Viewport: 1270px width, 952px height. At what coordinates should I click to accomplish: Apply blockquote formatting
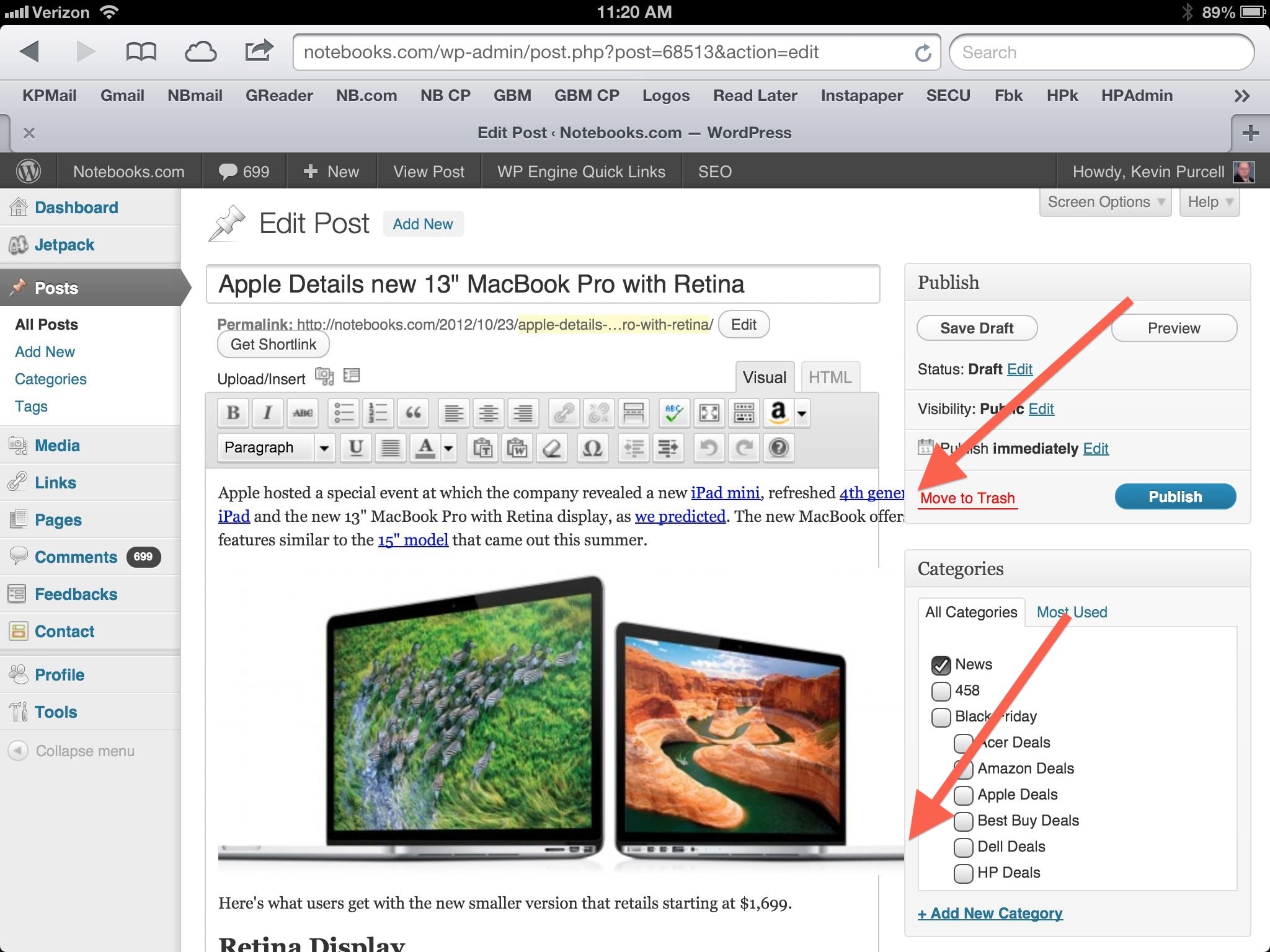[413, 413]
